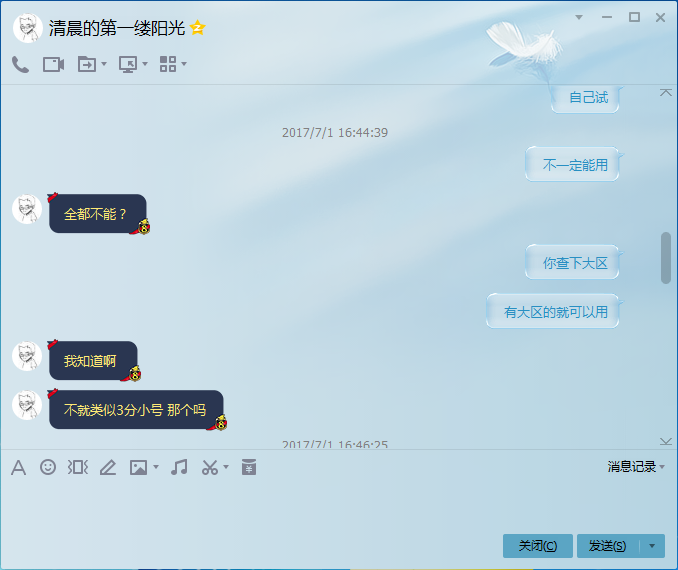Image resolution: width=678 pixels, height=570 pixels.
Task: Click the remote desktop screen icon
Action: coord(128,64)
